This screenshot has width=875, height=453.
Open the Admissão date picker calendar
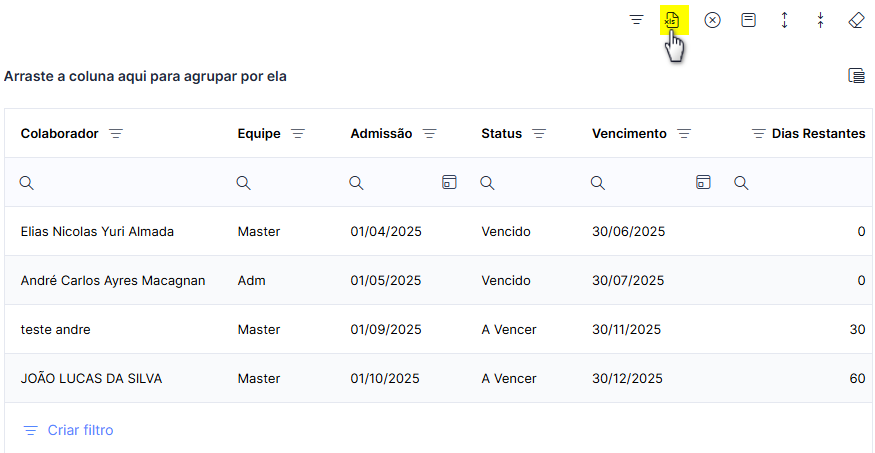click(x=449, y=182)
